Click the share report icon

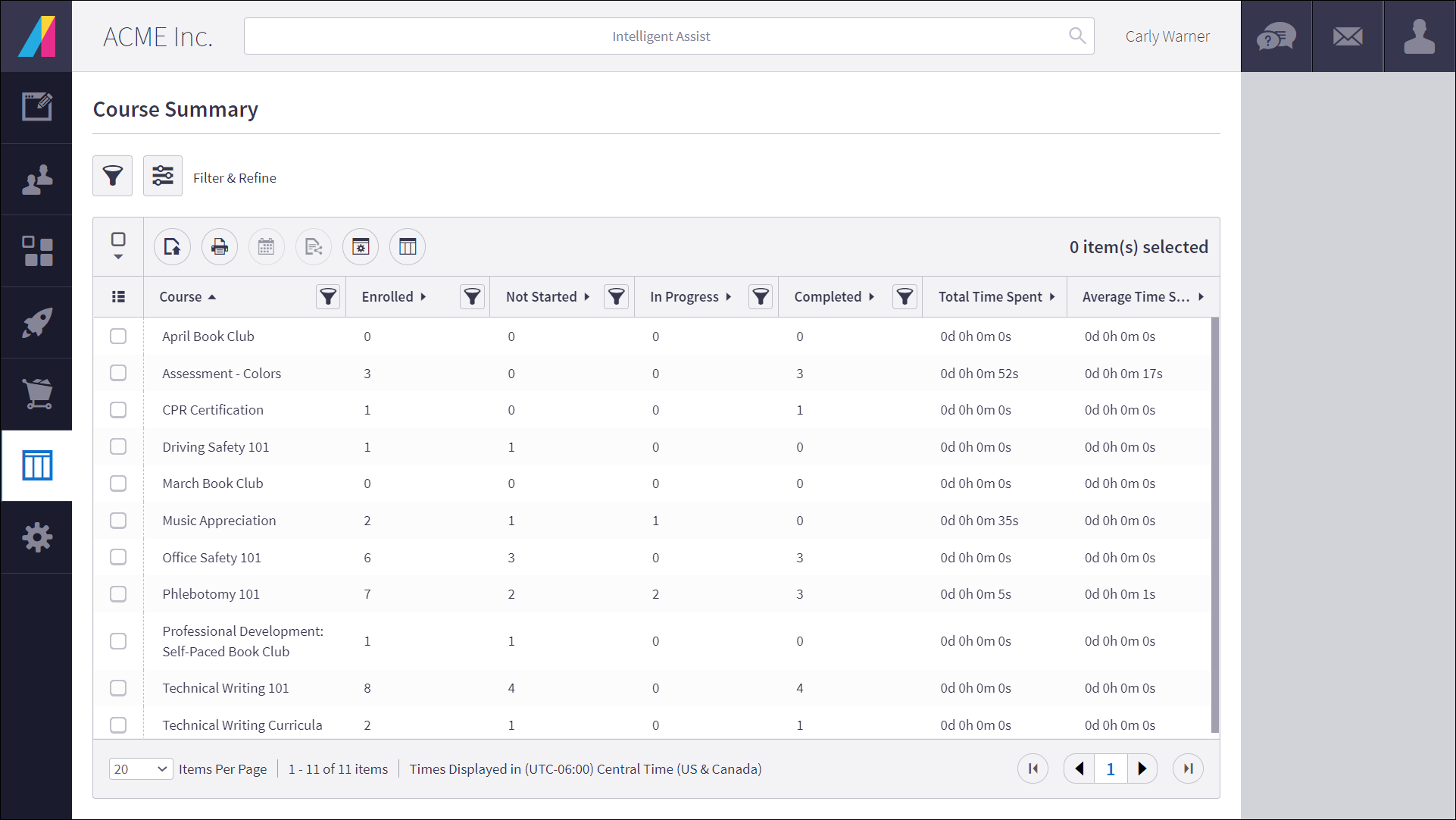coord(313,246)
